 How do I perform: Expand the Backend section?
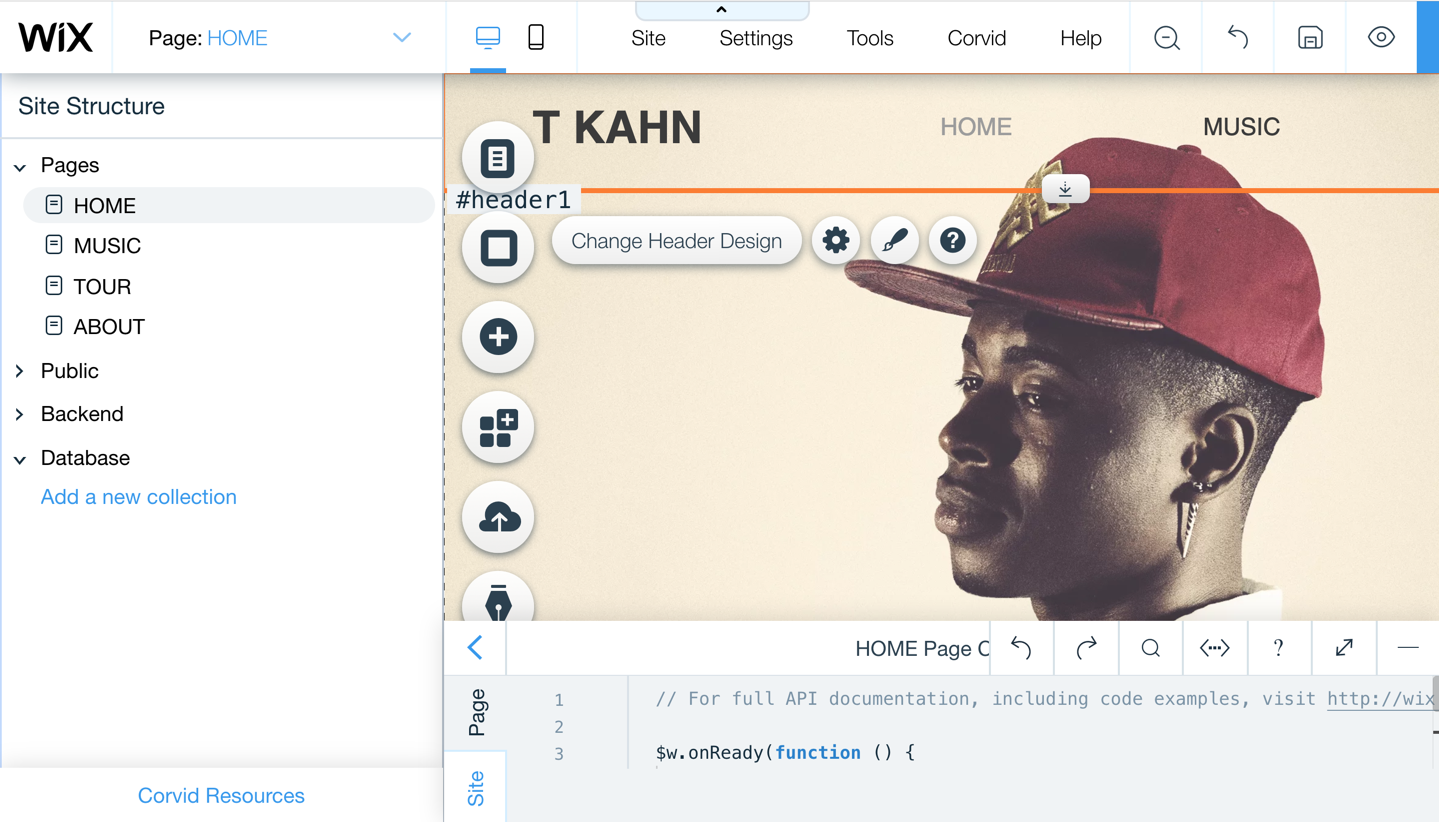pos(19,414)
